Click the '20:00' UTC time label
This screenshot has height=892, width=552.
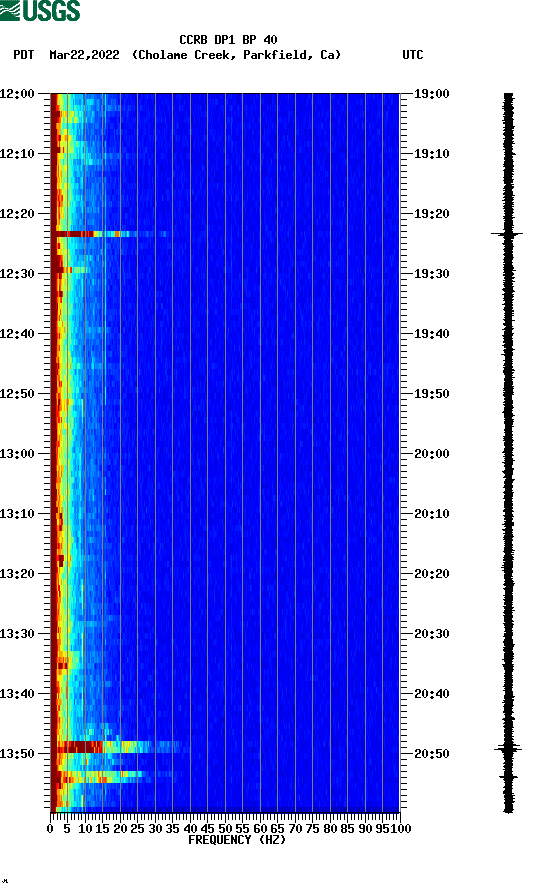pyautogui.click(x=431, y=454)
